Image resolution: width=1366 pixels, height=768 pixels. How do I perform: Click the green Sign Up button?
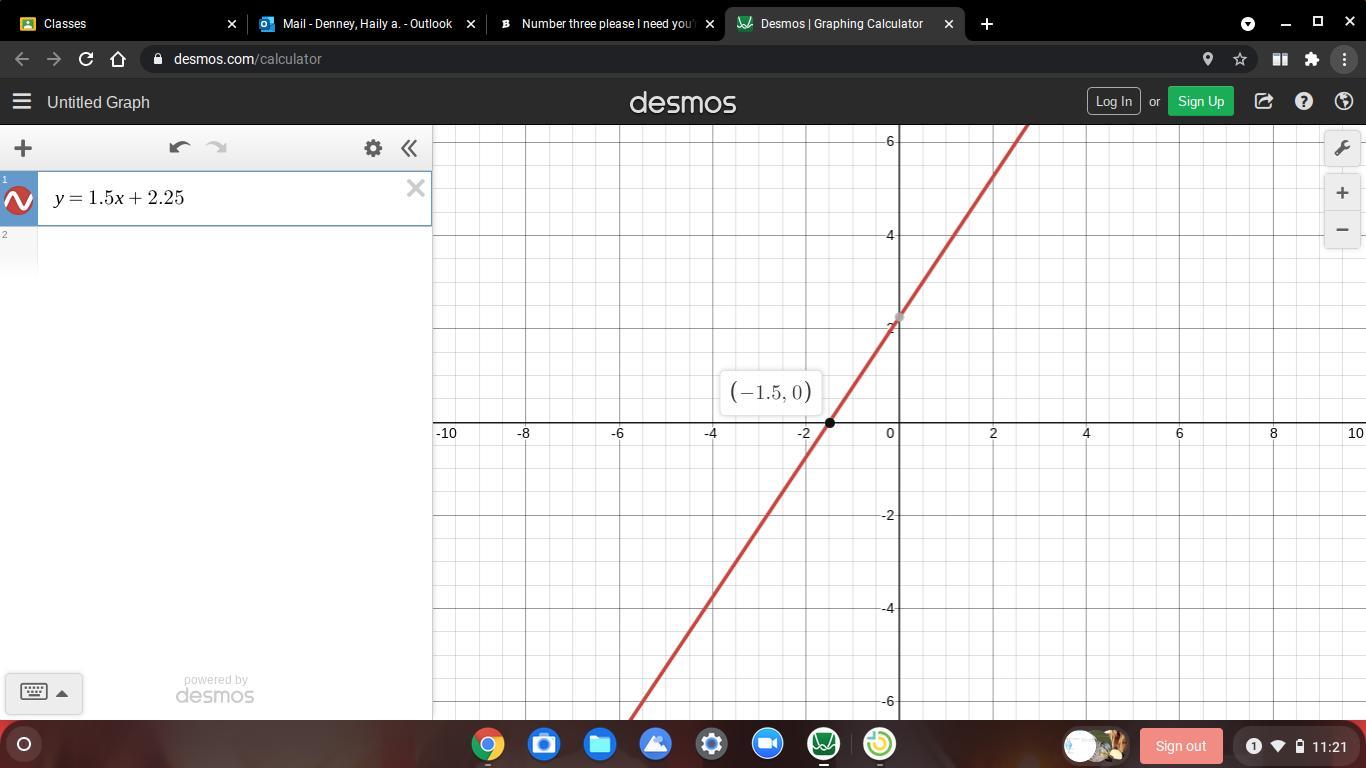click(x=1201, y=101)
